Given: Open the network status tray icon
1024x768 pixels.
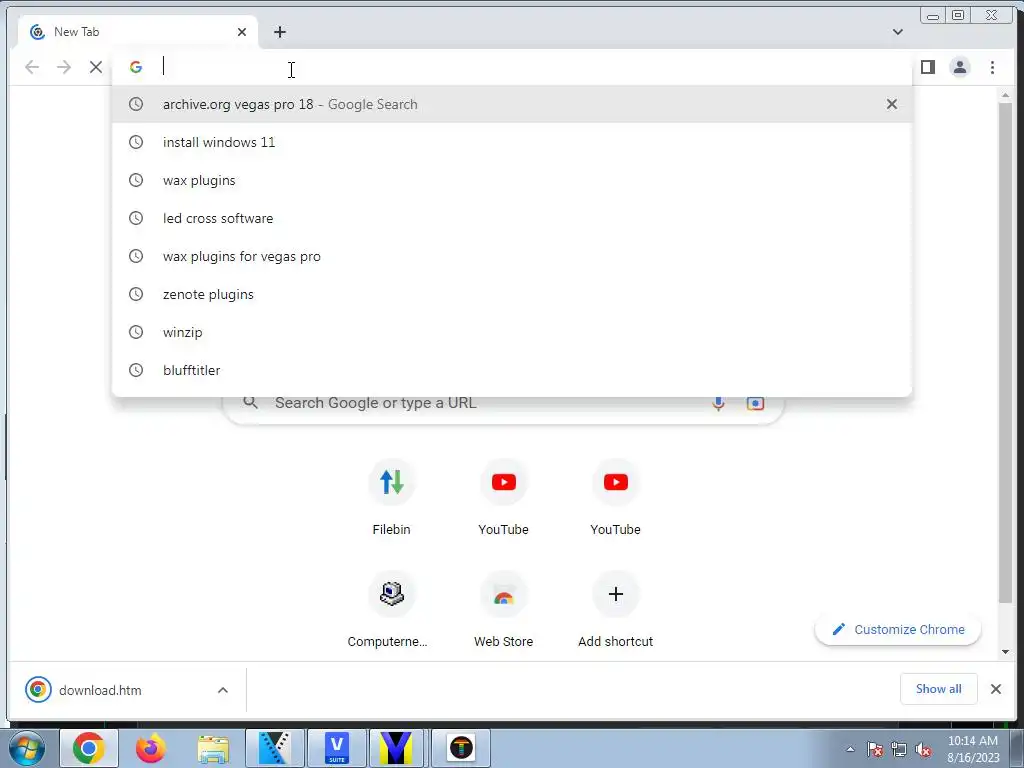Looking at the screenshot, I should 899,750.
